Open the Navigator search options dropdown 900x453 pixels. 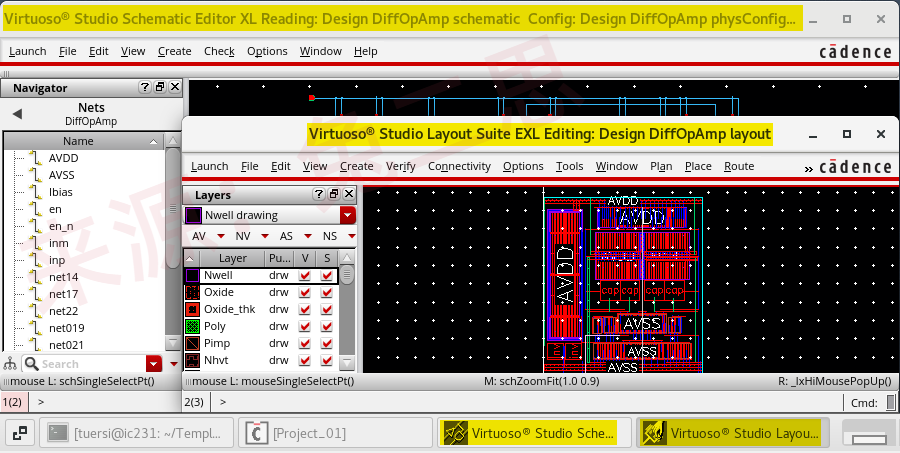(154, 363)
